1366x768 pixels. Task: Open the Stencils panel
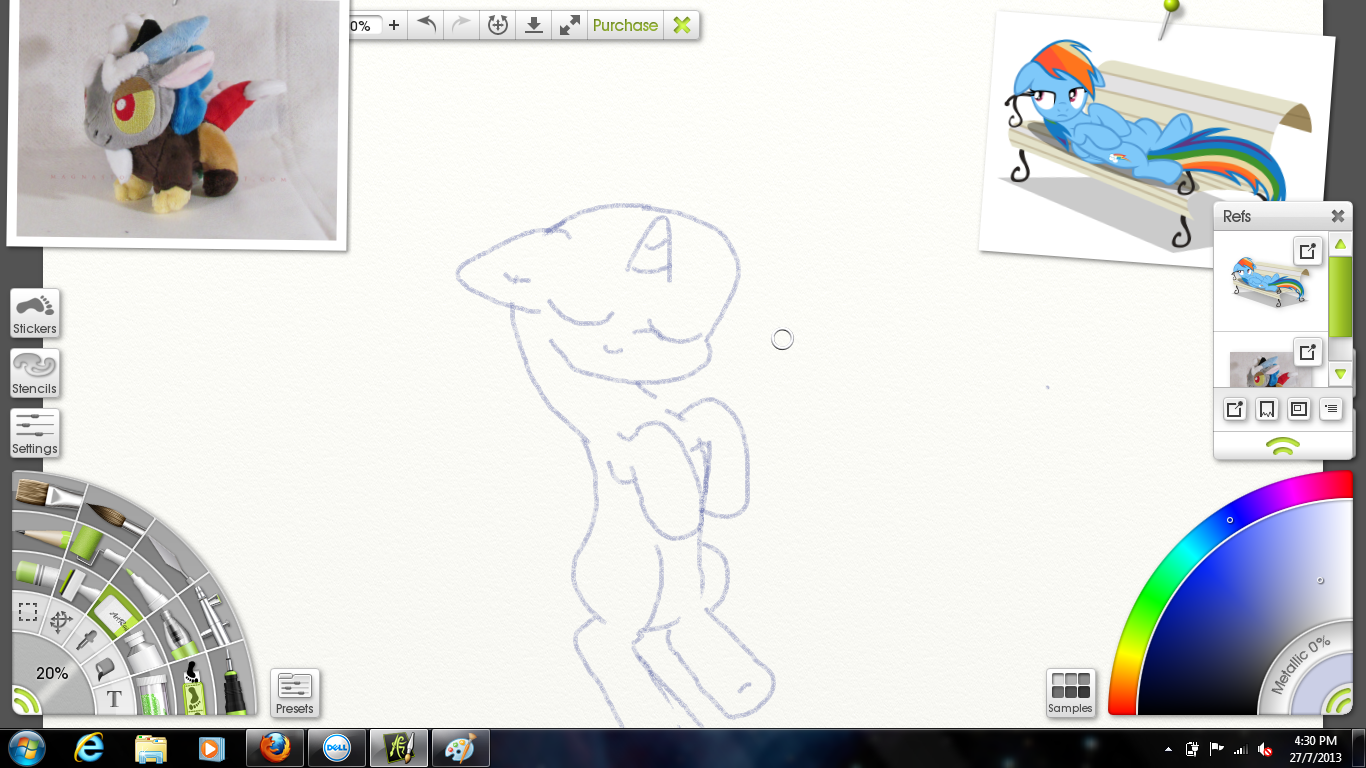[35, 373]
